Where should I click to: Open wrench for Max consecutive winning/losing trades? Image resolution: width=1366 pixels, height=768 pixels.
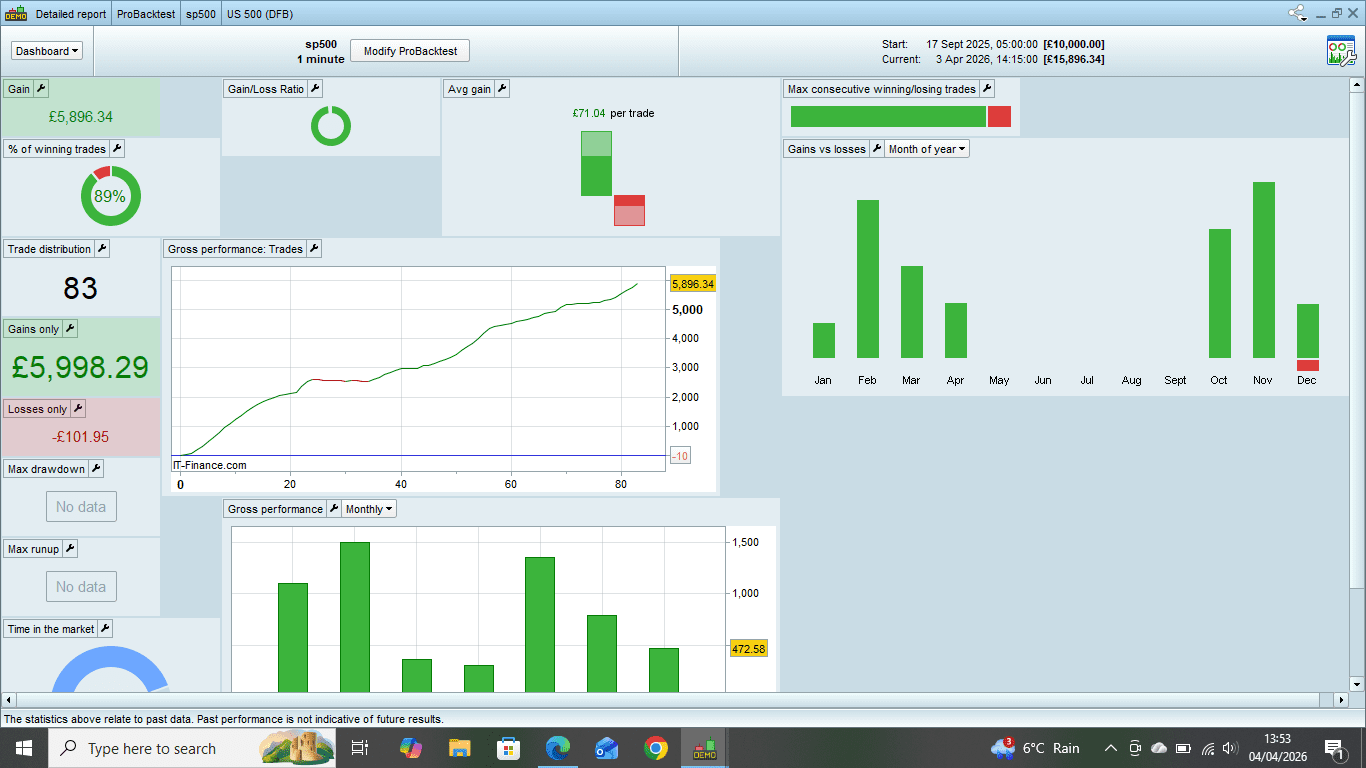987,89
